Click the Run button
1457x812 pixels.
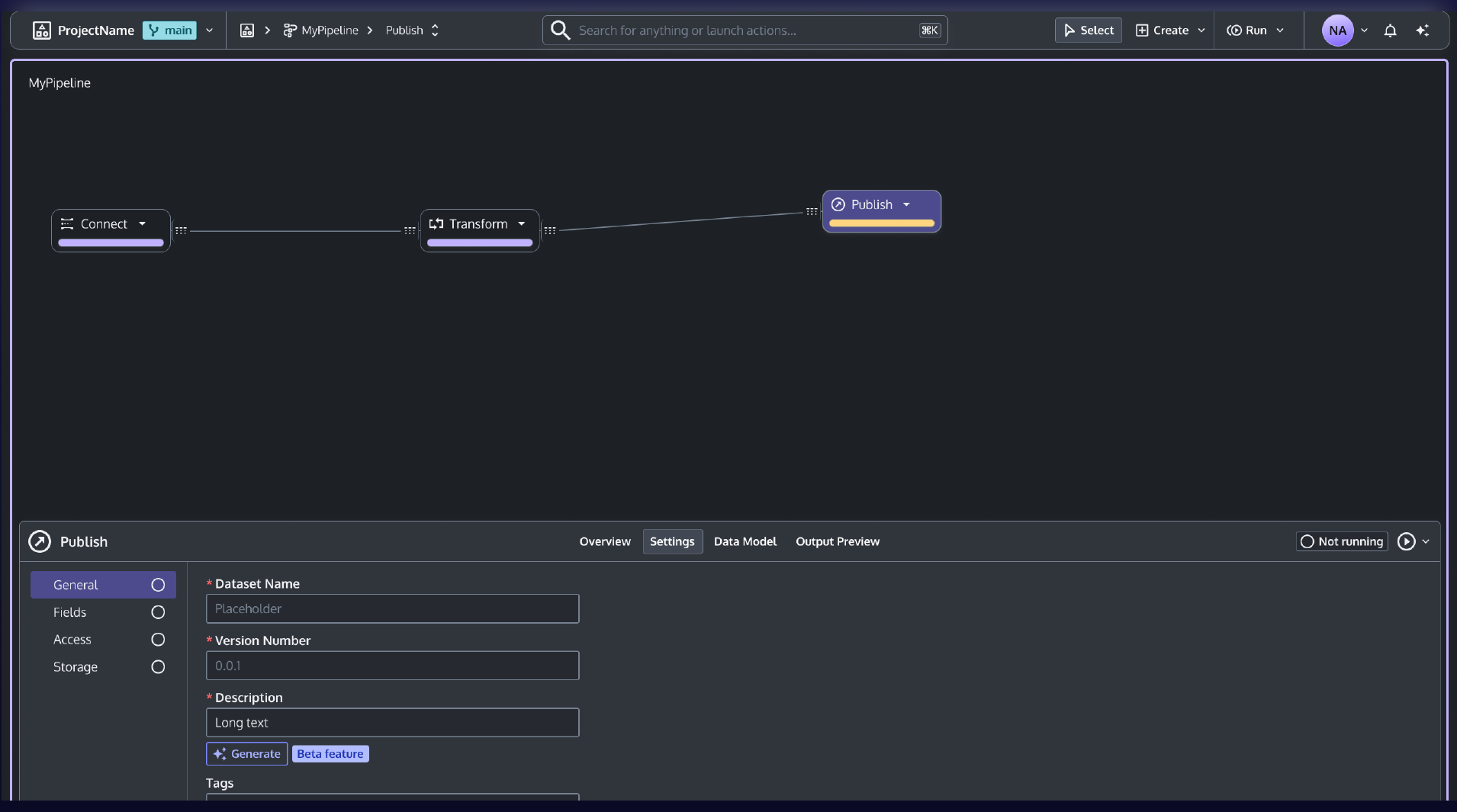click(x=1246, y=30)
